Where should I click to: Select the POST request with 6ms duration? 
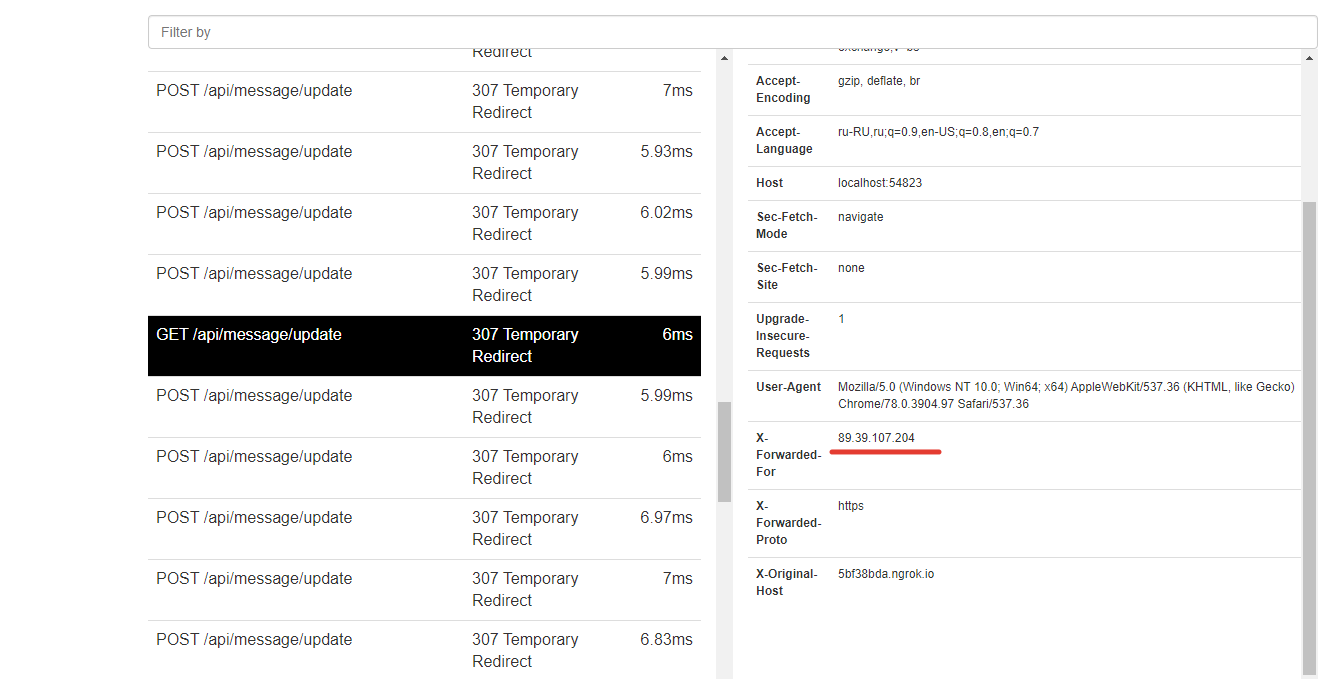pyautogui.click(x=424, y=468)
